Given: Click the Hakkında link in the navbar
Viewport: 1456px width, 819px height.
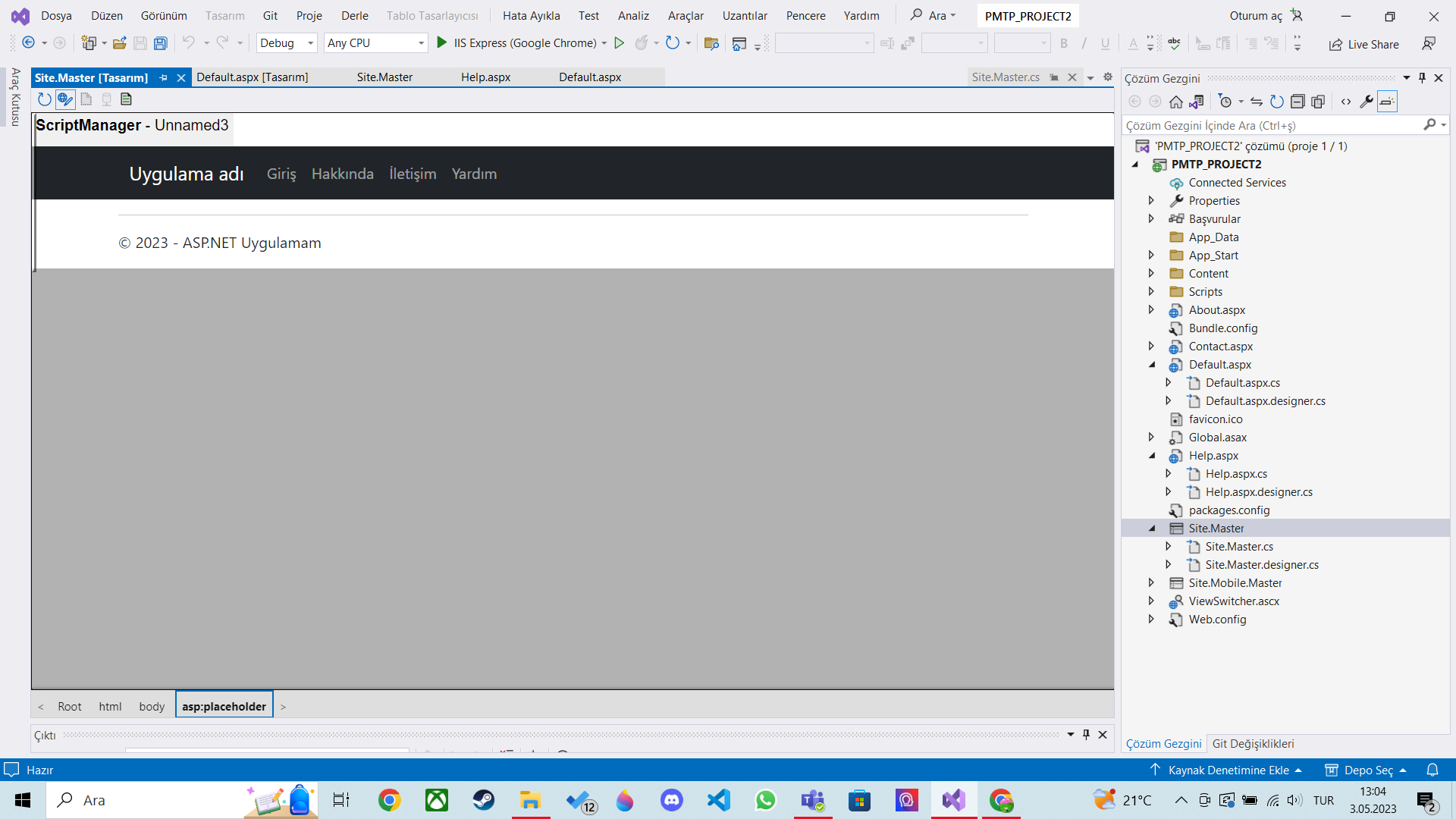Looking at the screenshot, I should (342, 174).
